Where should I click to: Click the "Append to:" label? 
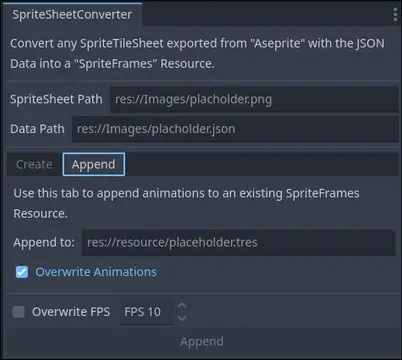coord(44,242)
